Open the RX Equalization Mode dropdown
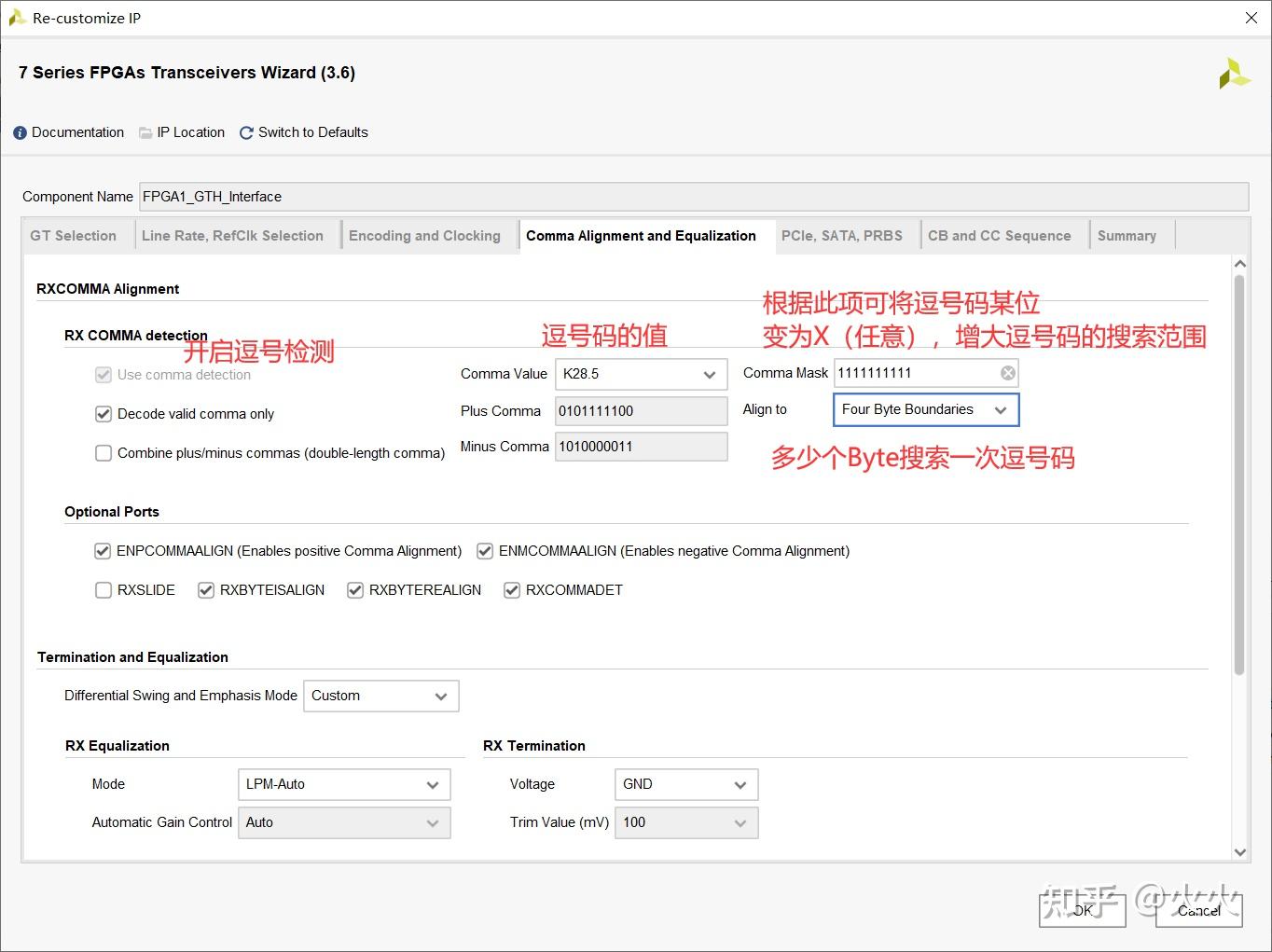Screen dimensions: 1272x952 pos(432,784)
